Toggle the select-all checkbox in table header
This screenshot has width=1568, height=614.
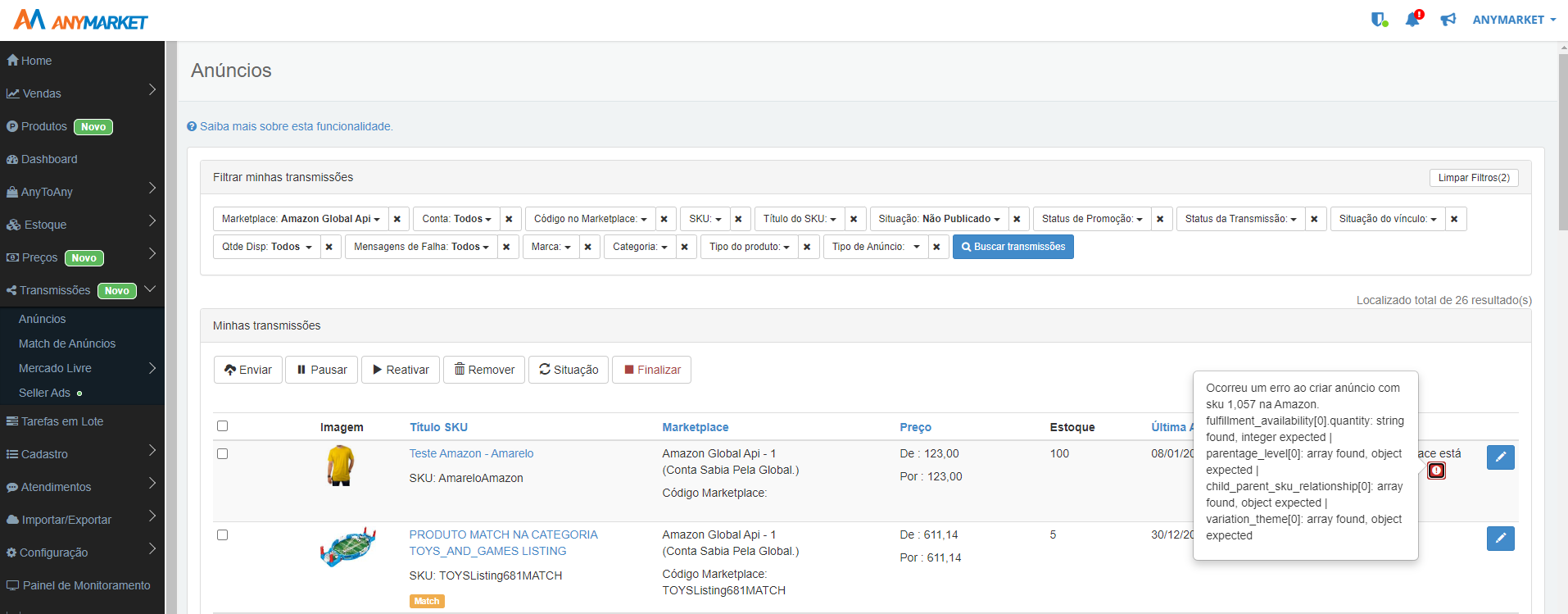click(x=222, y=426)
